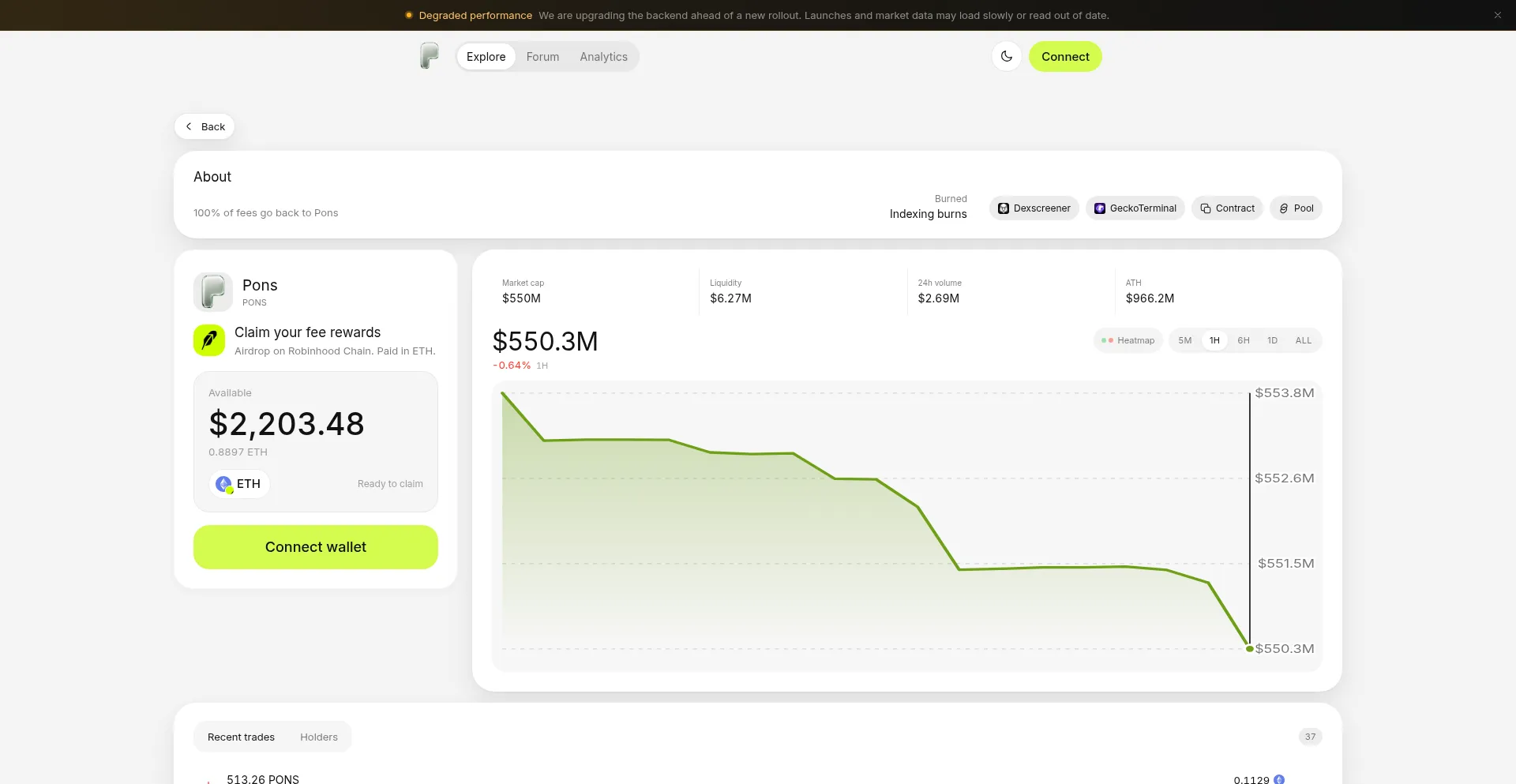Click the -0.64% change indicator
This screenshot has height=784, width=1516.
(x=512, y=366)
